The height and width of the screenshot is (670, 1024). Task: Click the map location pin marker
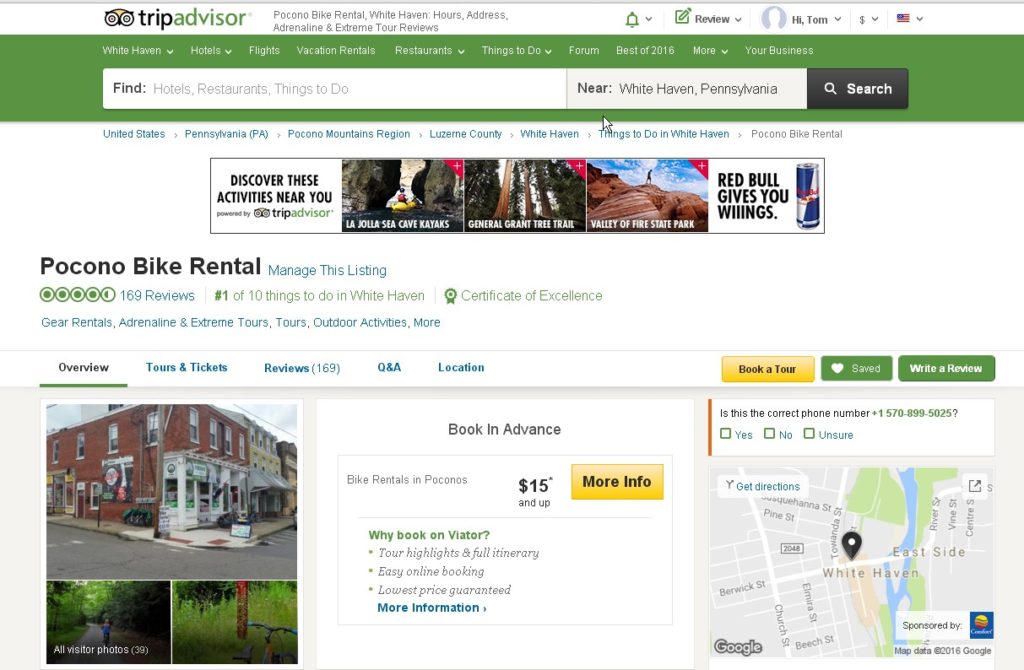pos(851,545)
